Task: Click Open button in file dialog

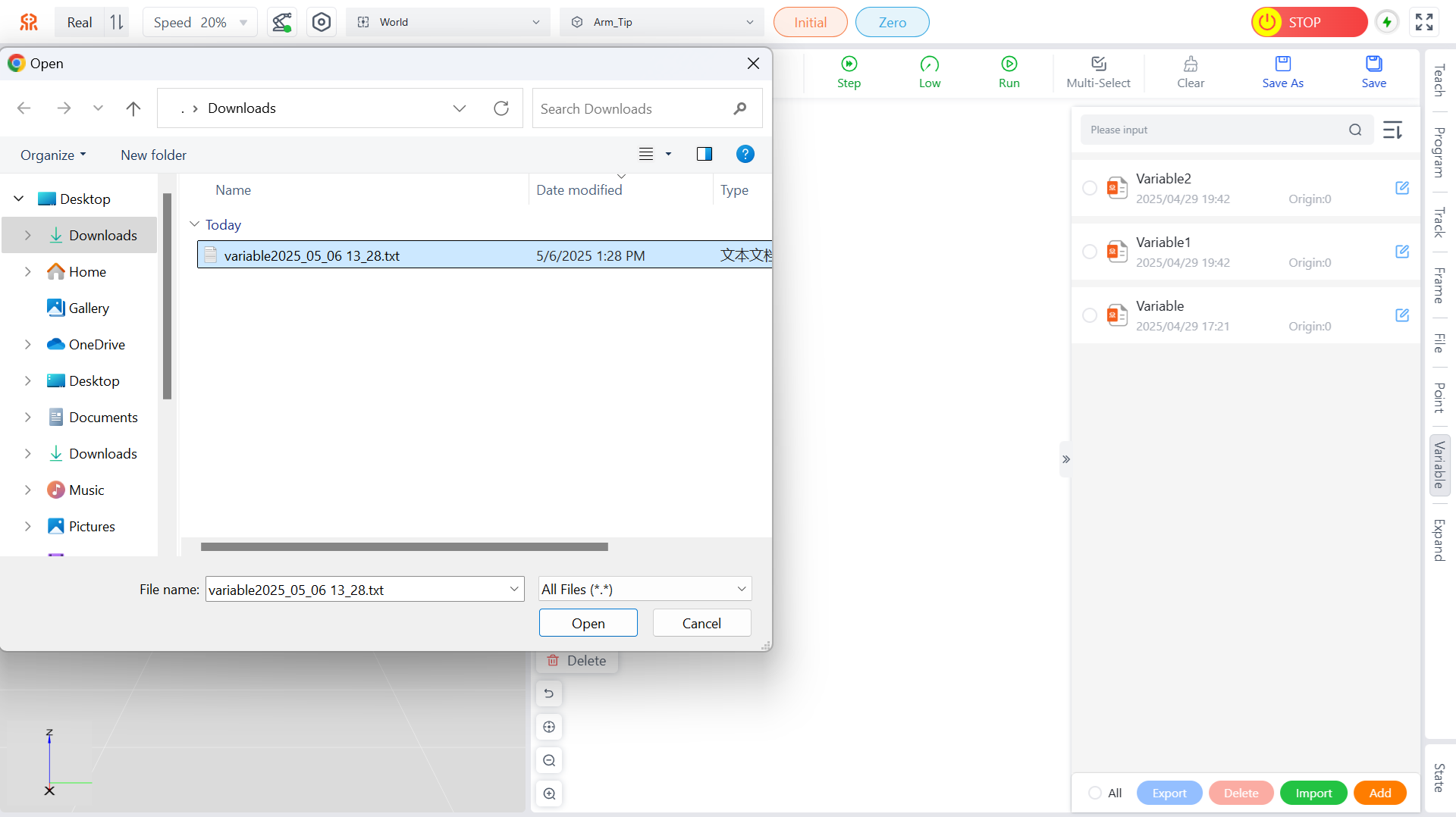Action: pyautogui.click(x=588, y=623)
